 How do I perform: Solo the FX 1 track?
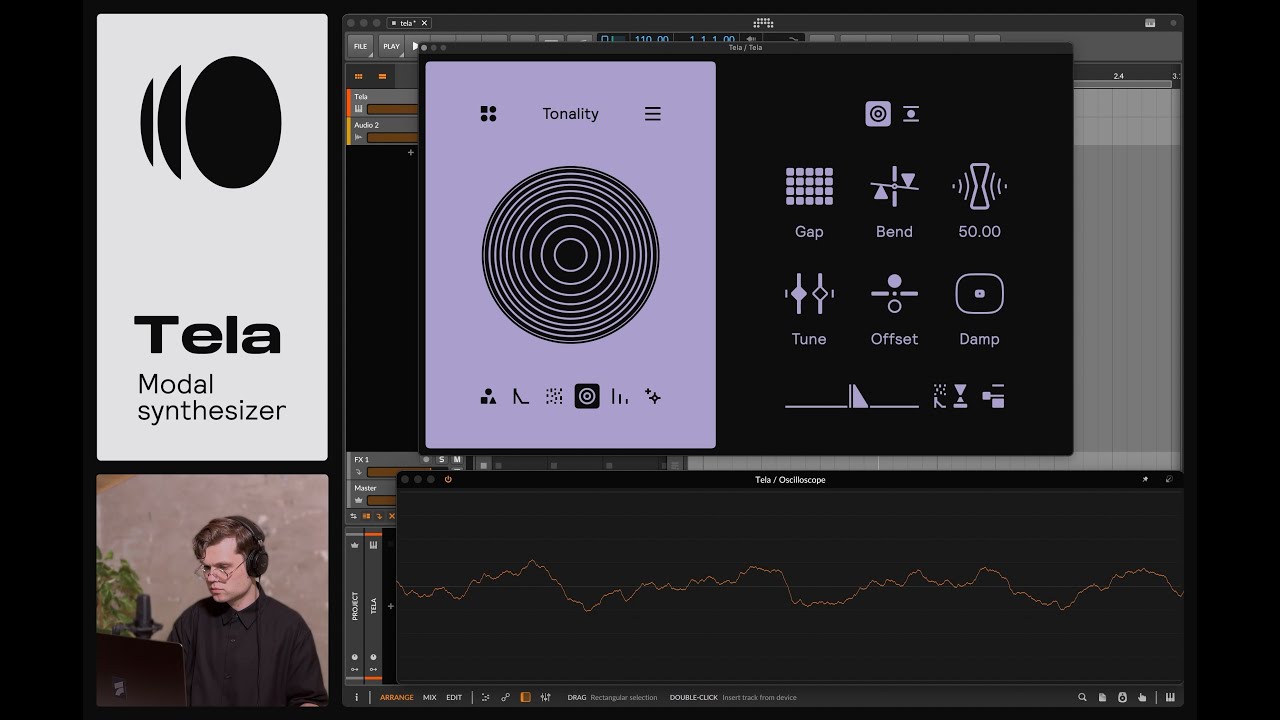coord(442,460)
